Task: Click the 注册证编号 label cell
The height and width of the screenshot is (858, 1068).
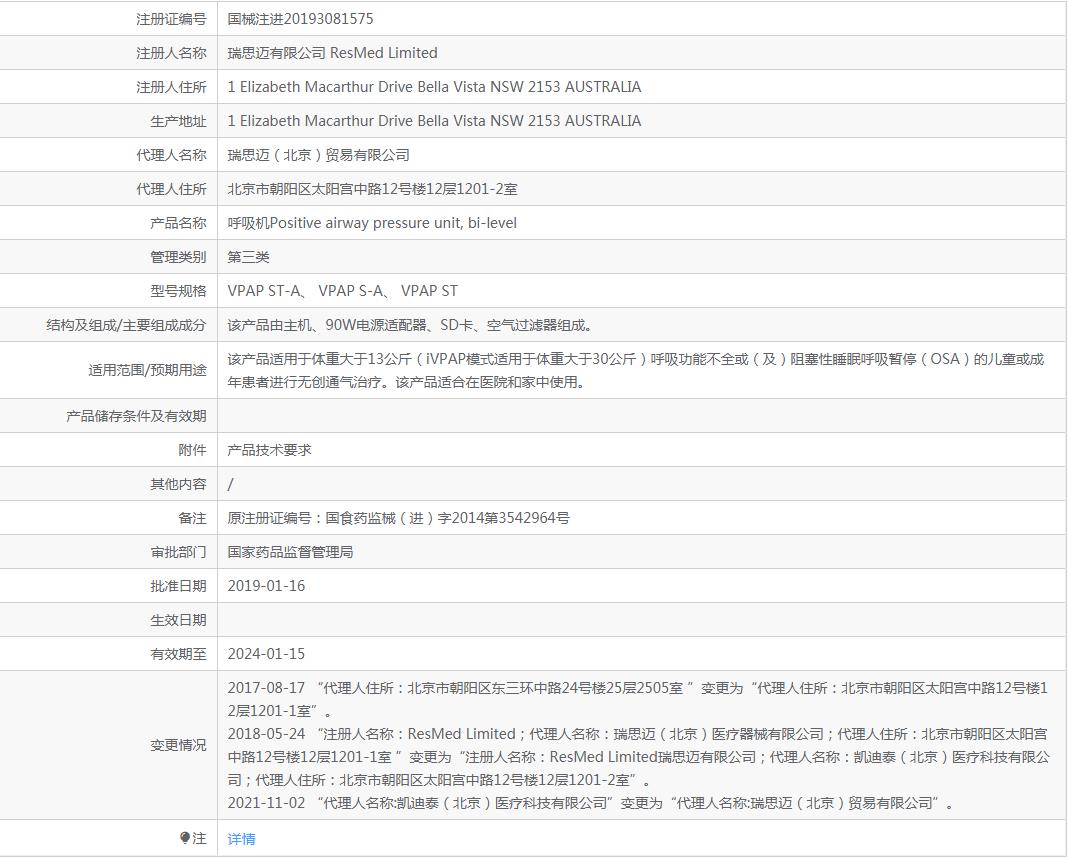Action: point(171,19)
